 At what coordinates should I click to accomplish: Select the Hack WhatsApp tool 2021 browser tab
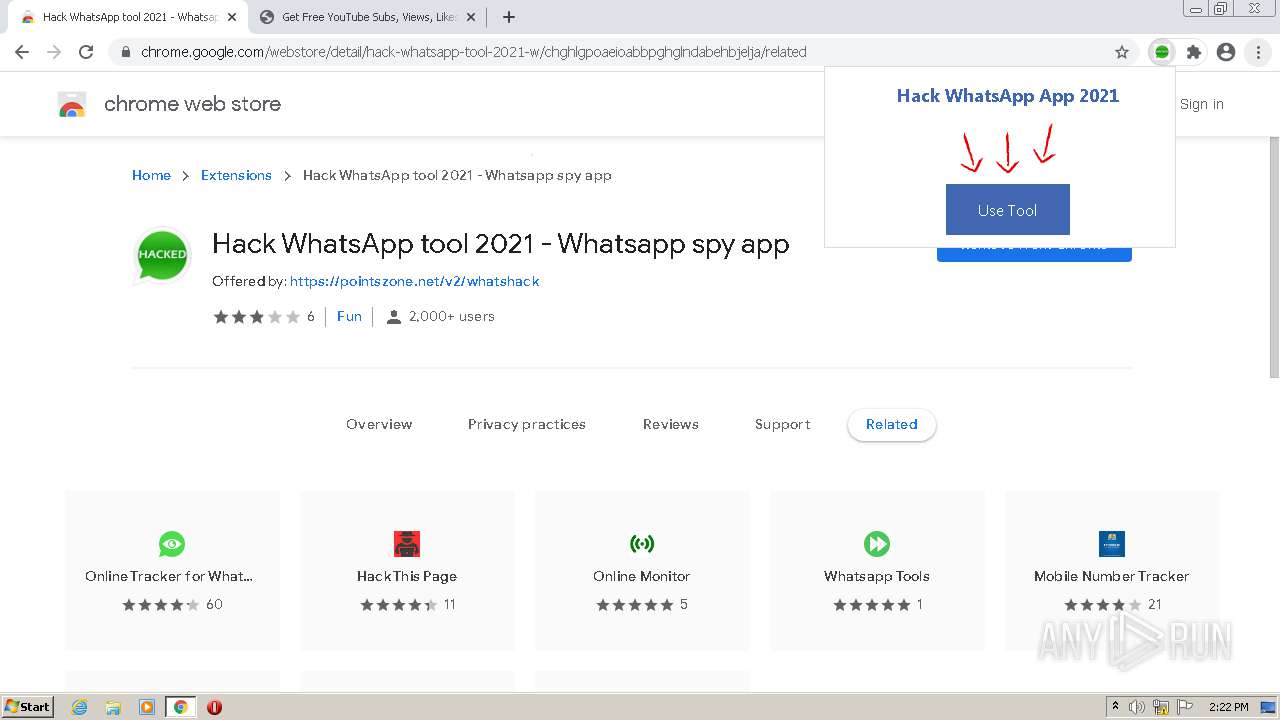127,17
